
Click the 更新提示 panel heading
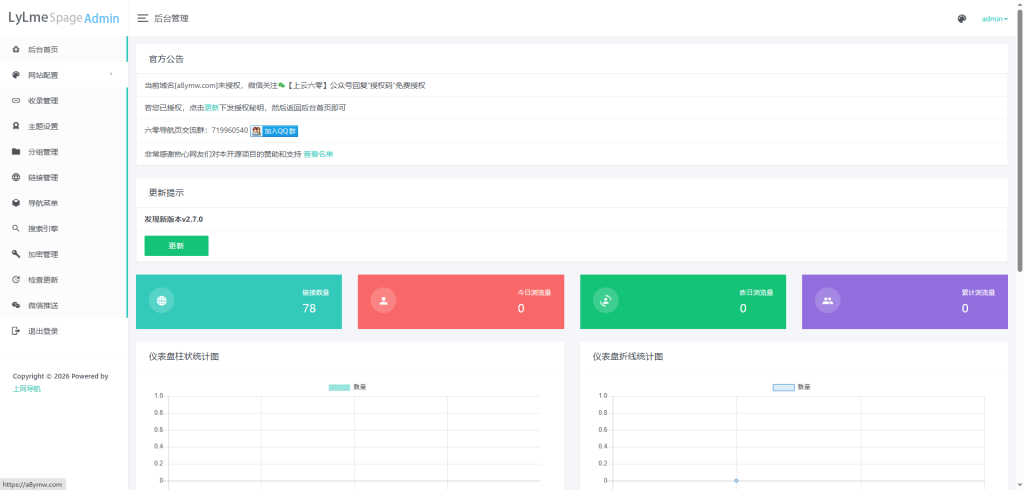click(167, 193)
